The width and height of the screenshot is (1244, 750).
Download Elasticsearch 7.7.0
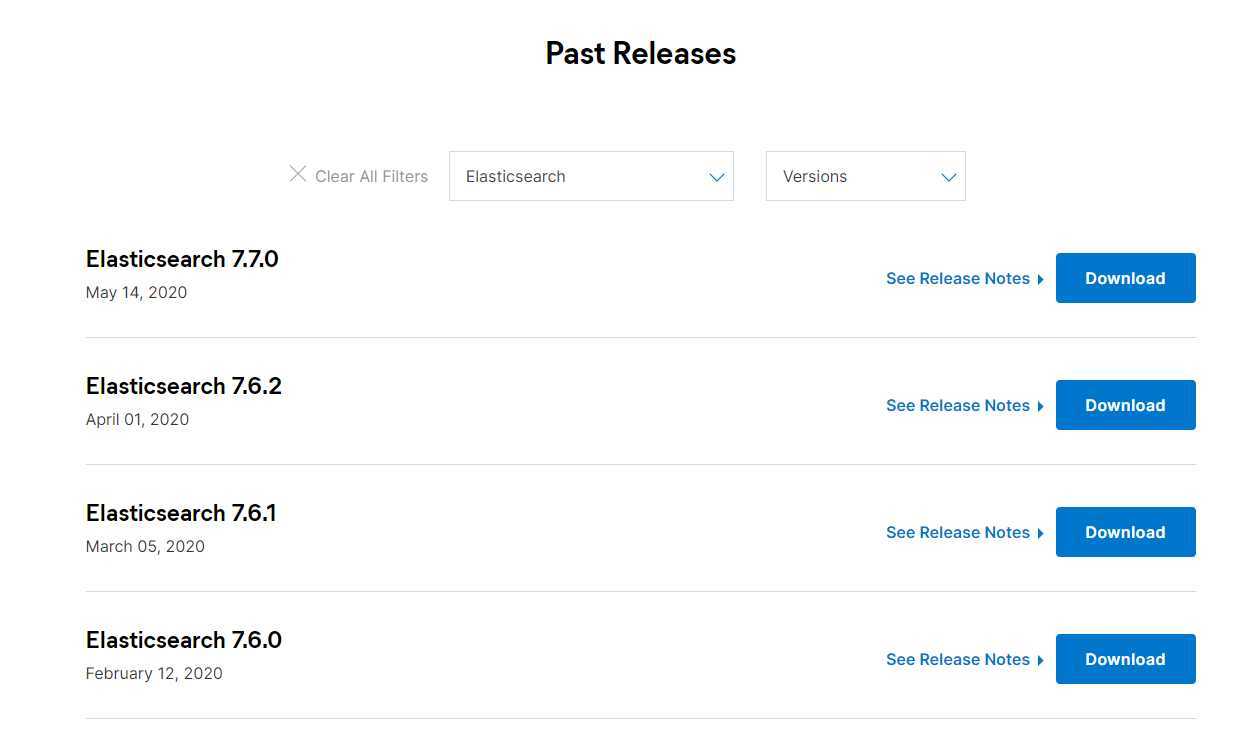1126,278
